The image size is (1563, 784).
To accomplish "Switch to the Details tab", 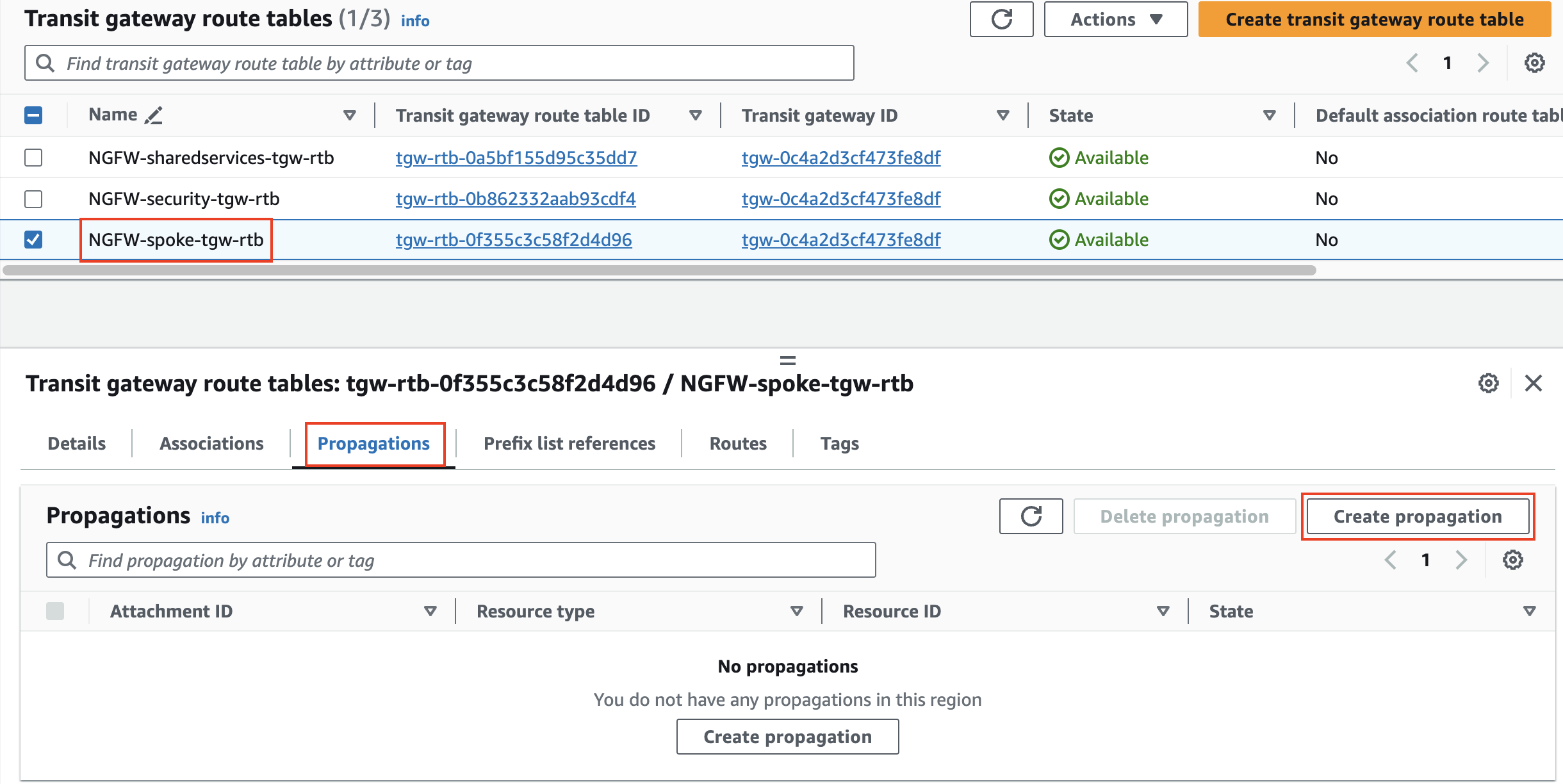I will [x=77, y=443].
